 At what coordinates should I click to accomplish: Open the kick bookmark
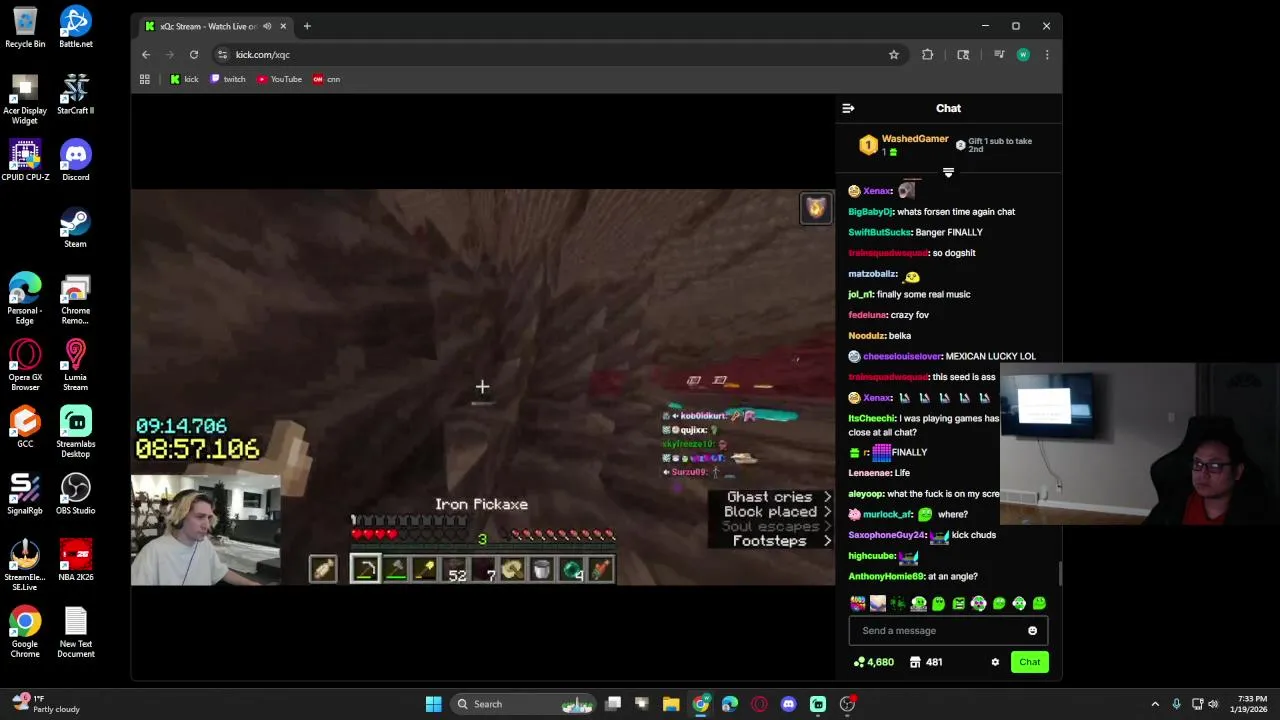(x=184, y=79)
